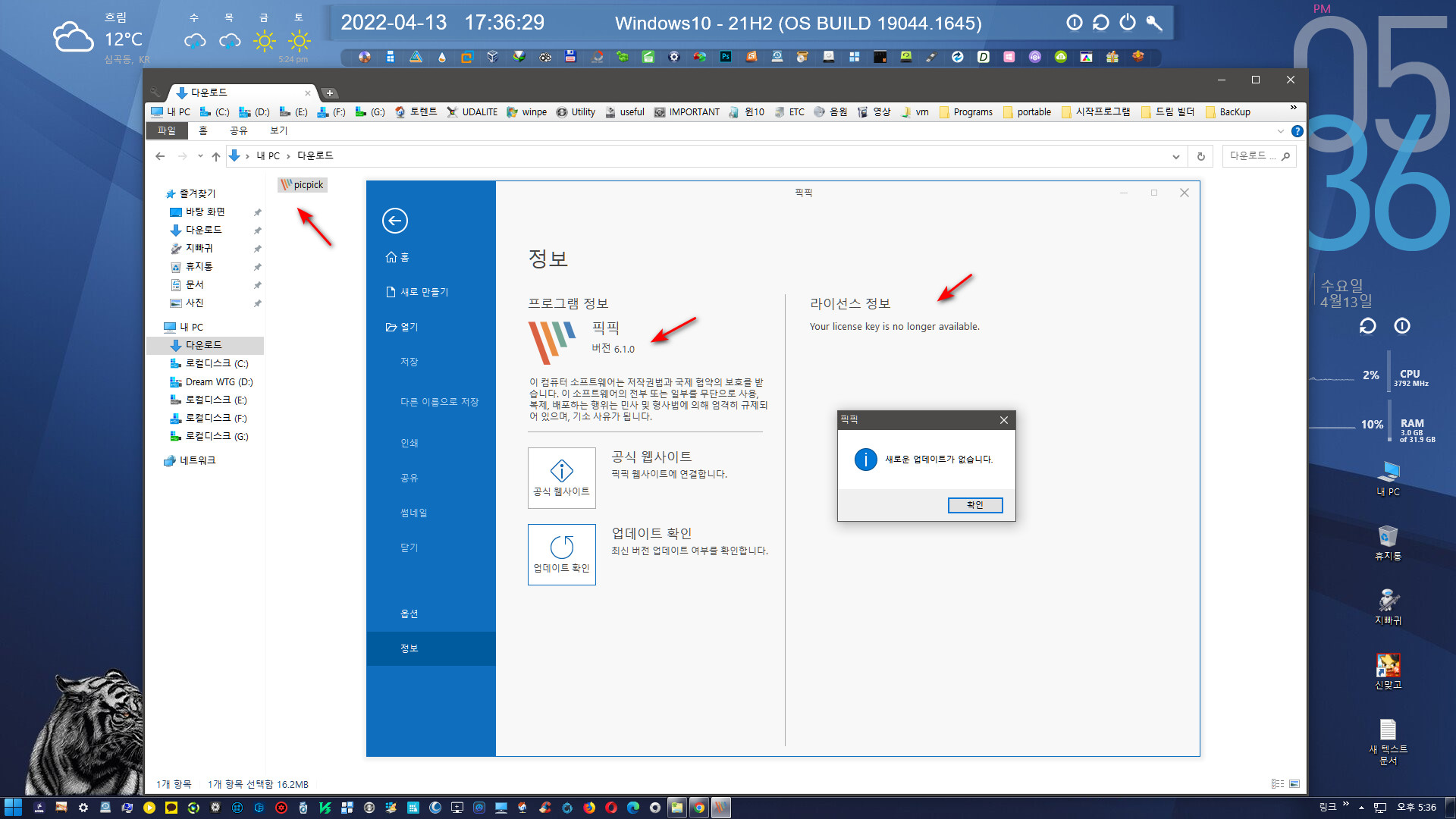Expand the Explorer ribbon chevron

[x=1281, y=131]
